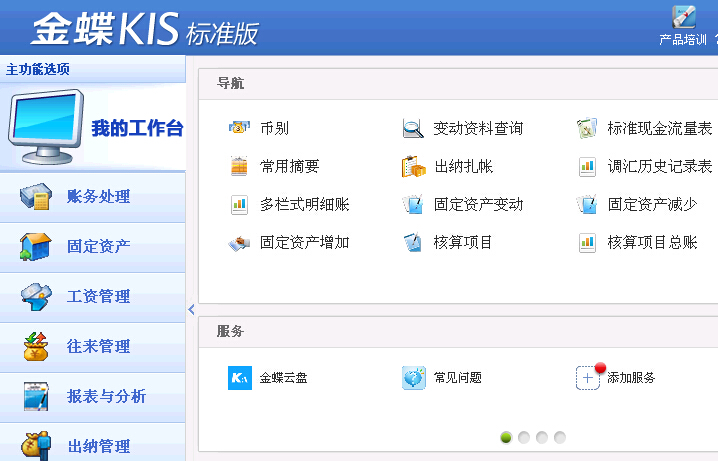This screenshot has height=461, width=718.
Task: Open the 出纳扎帐 link
Action: point(463,166)
